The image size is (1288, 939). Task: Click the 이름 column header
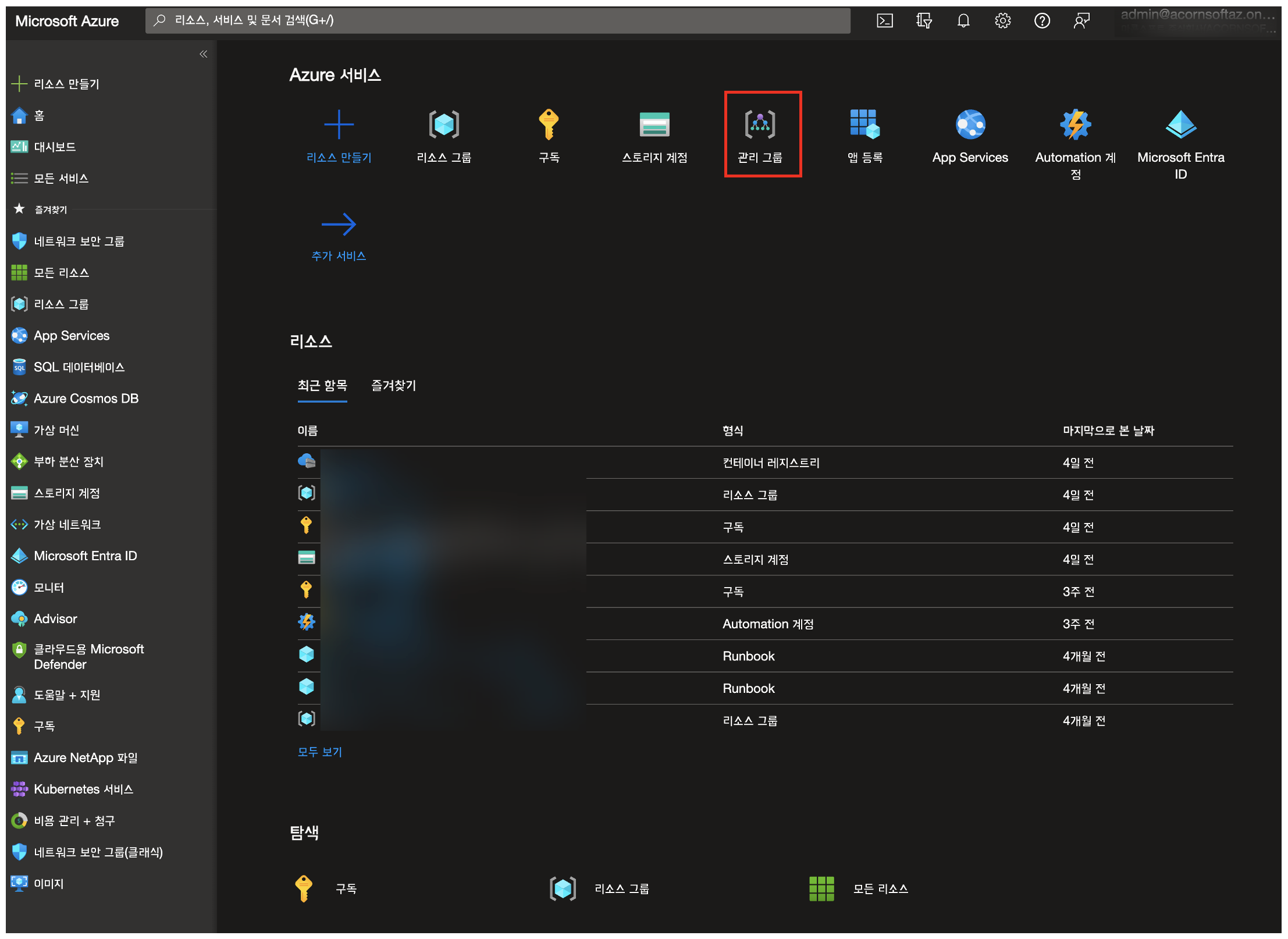point(308,431)
